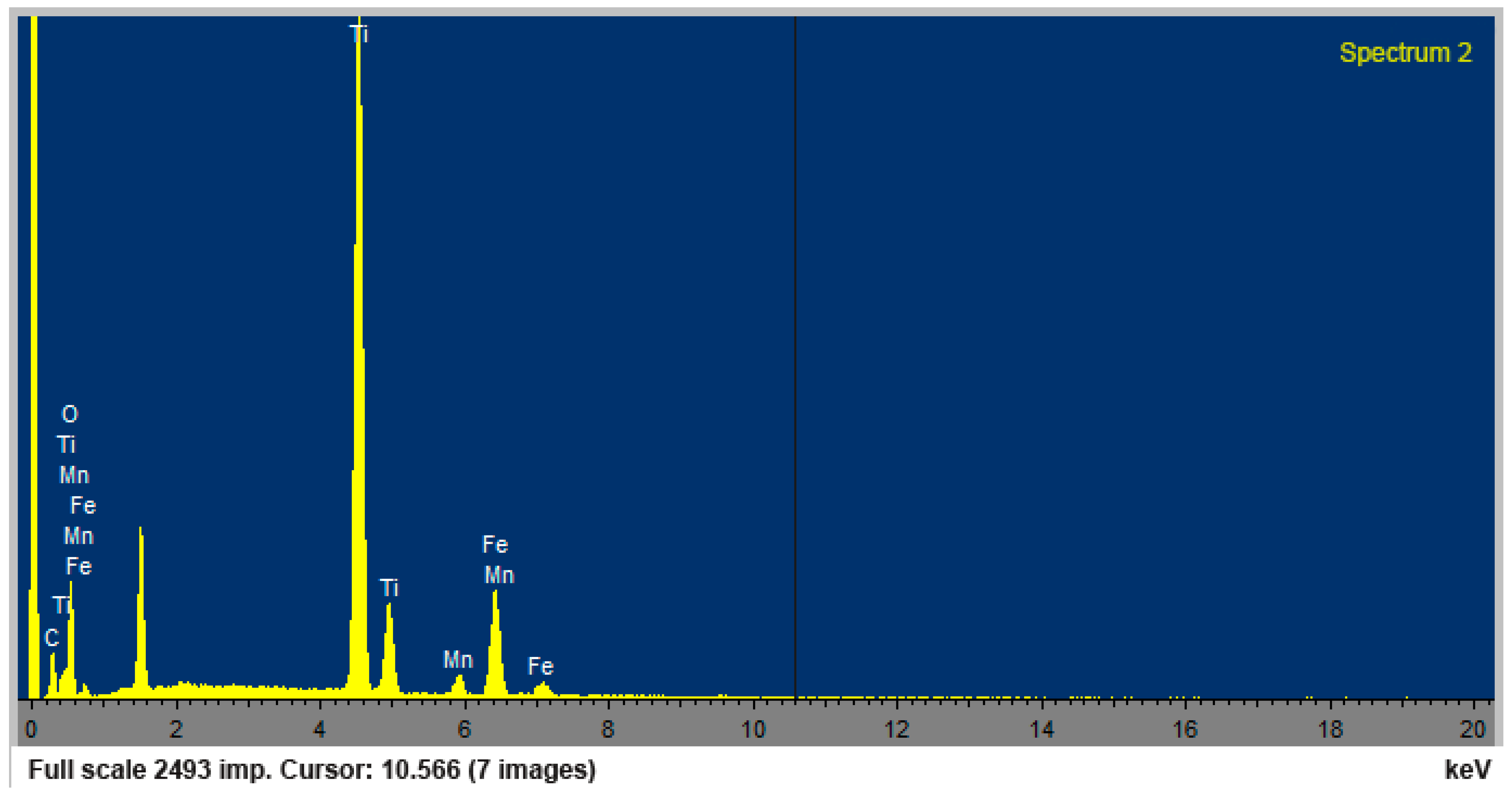Click the axis tick labeled 14
This screenshot has width=1512, height=795.
point(1042,730)
